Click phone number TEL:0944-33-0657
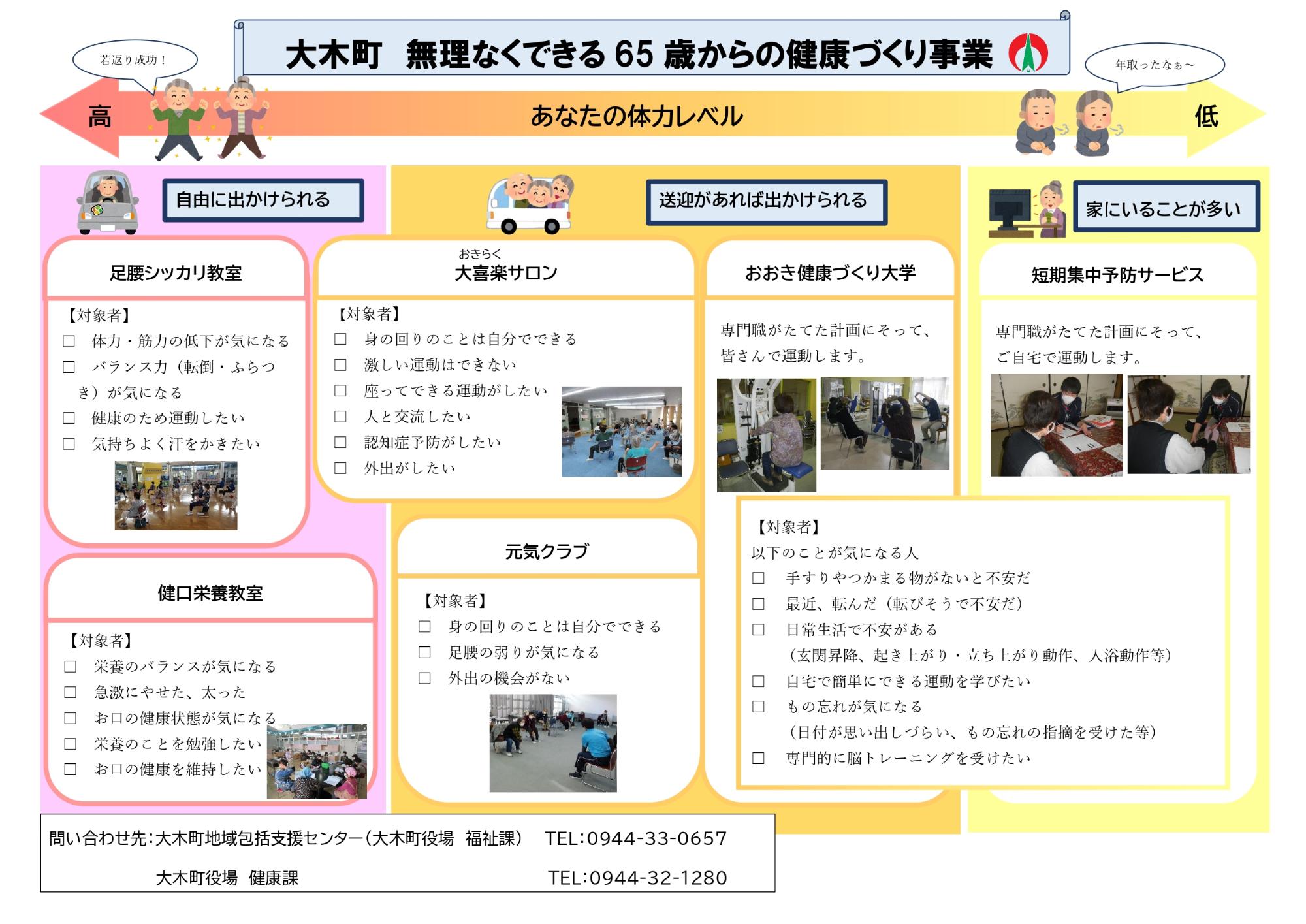This screenshot has width=1306, height=924. [636, 838]
